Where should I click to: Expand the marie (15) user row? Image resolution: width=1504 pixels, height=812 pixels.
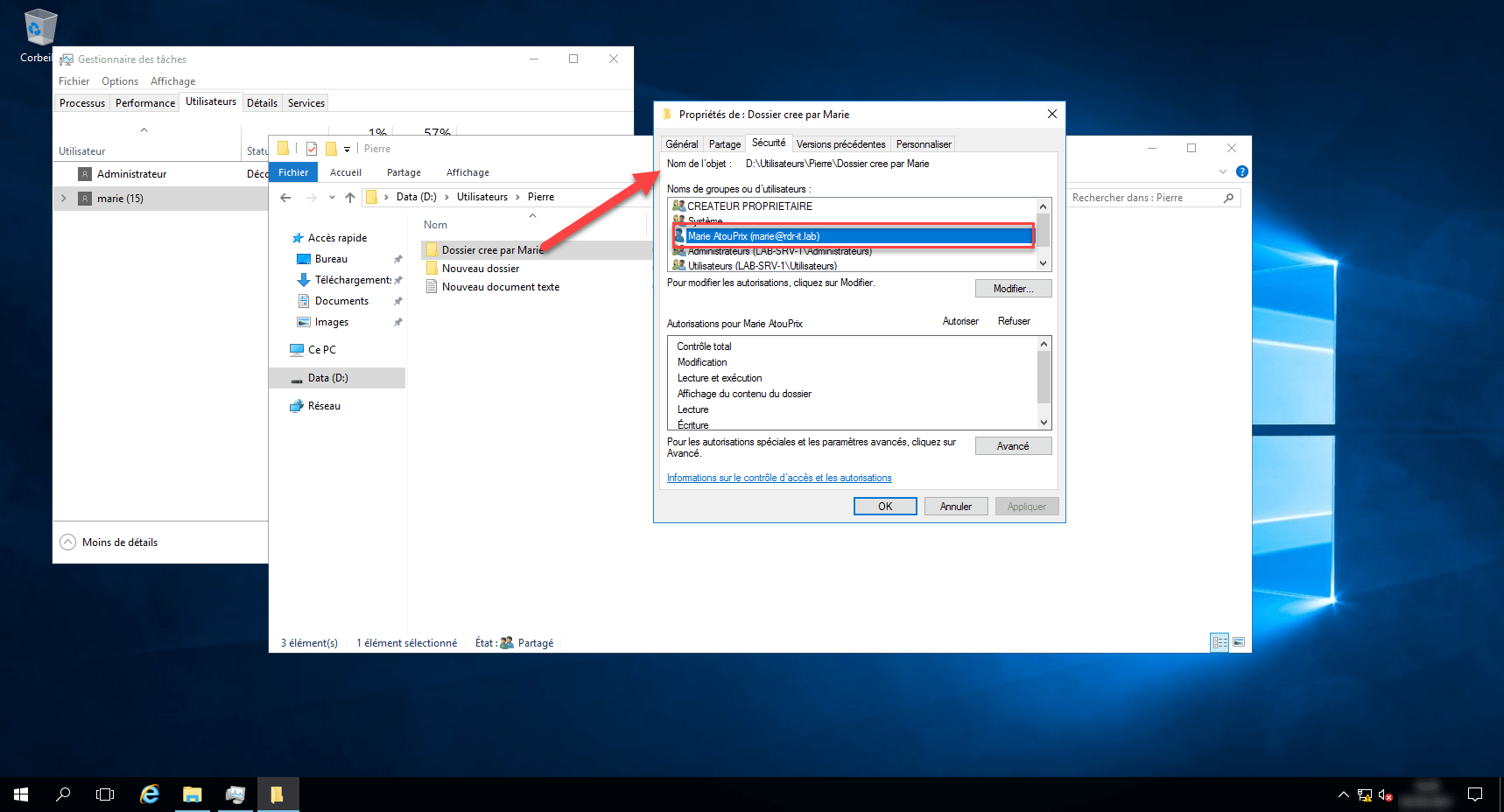pyautogui.click(x=64, y=199)
